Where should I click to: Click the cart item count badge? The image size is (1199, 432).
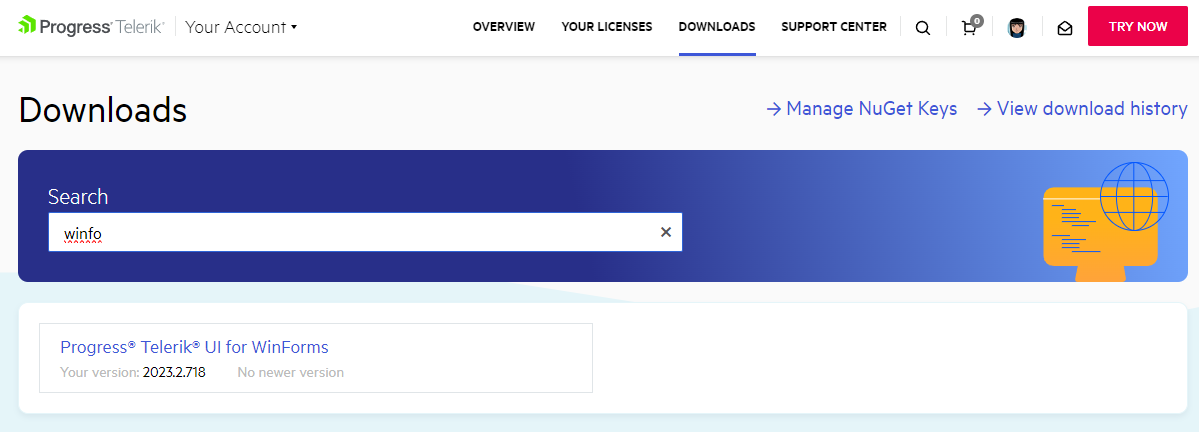point(976,21)
